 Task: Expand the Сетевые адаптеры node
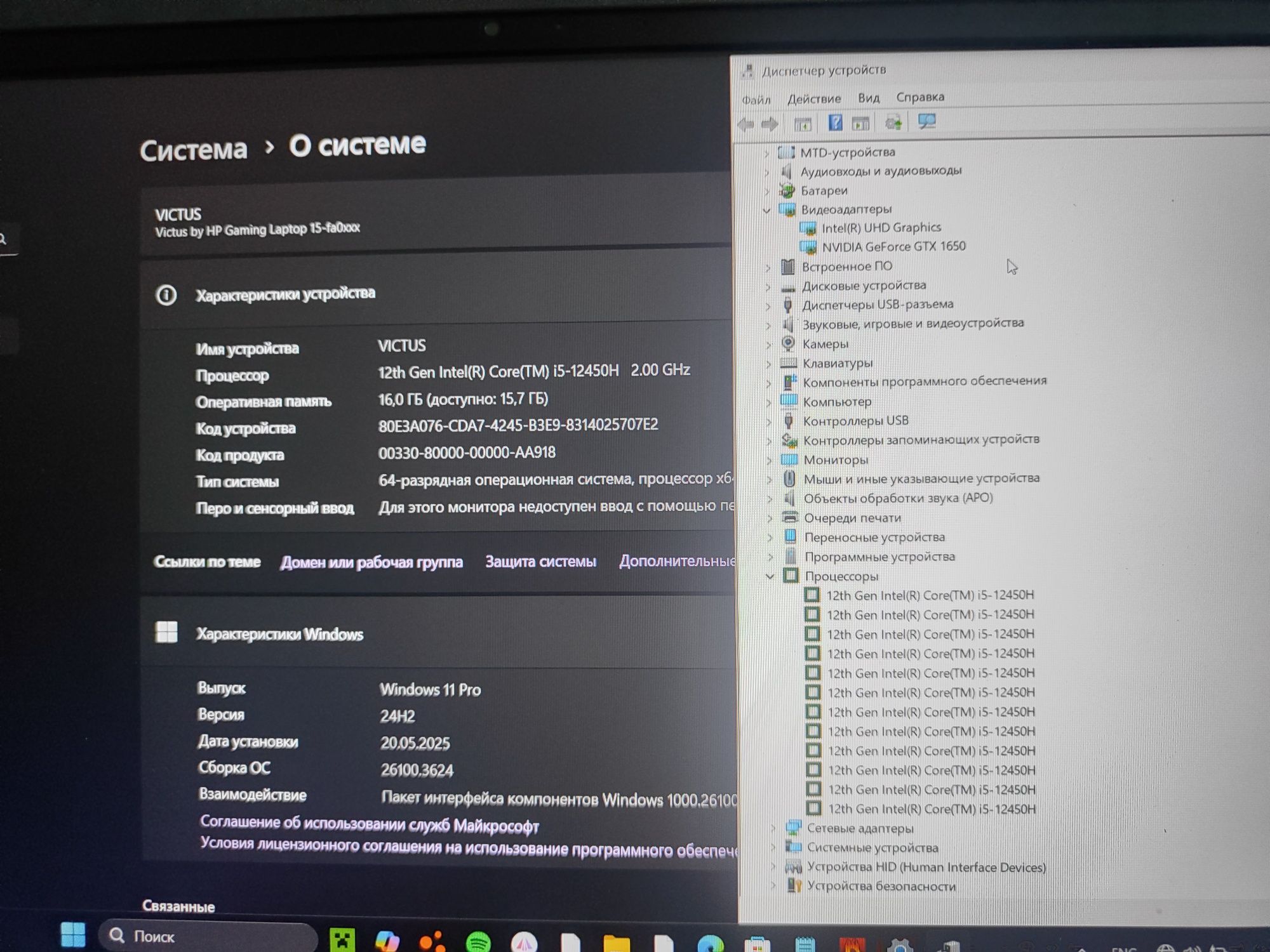(773, 828)
